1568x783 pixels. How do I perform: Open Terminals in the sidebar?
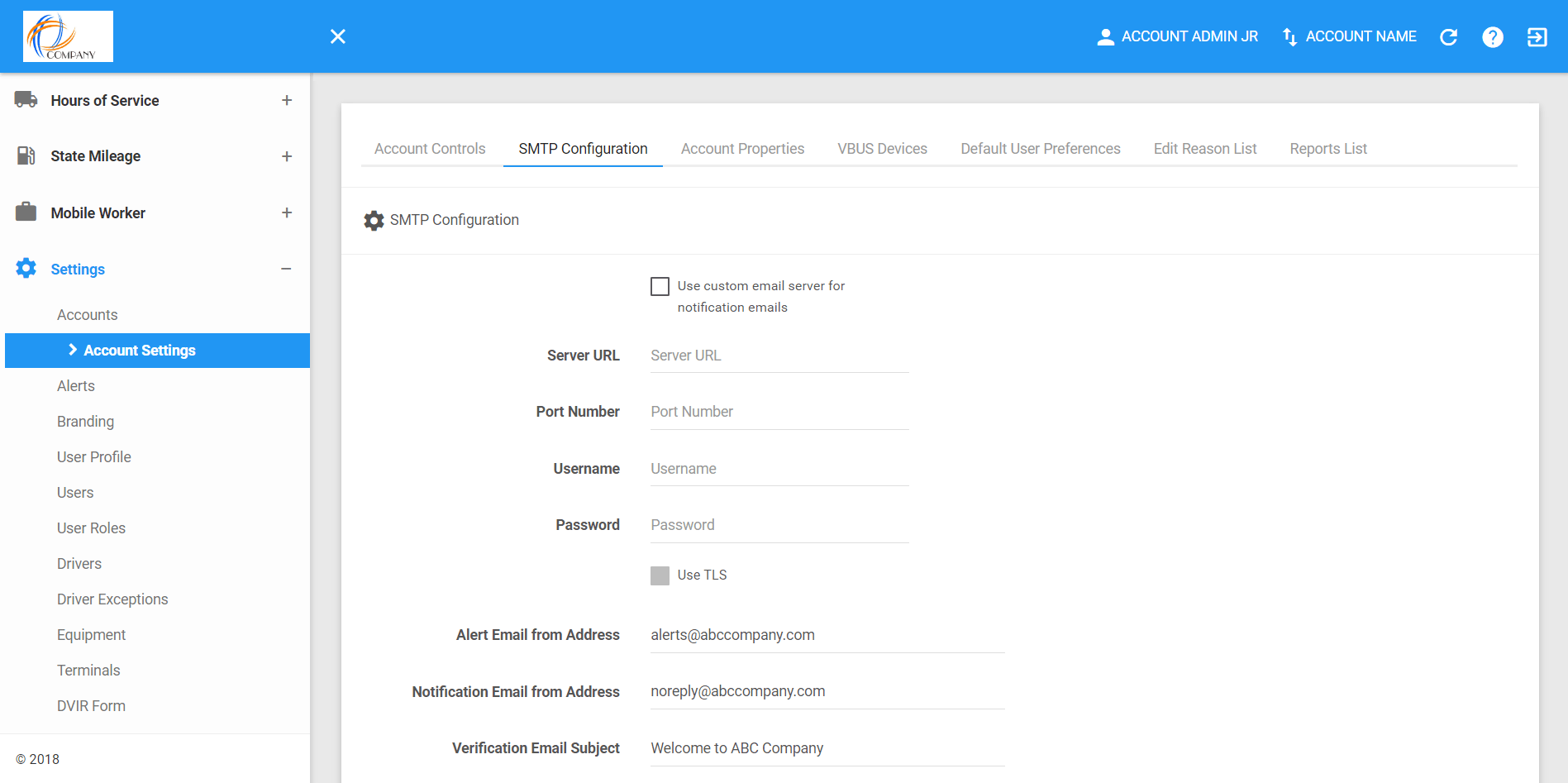tap(88, 671)
